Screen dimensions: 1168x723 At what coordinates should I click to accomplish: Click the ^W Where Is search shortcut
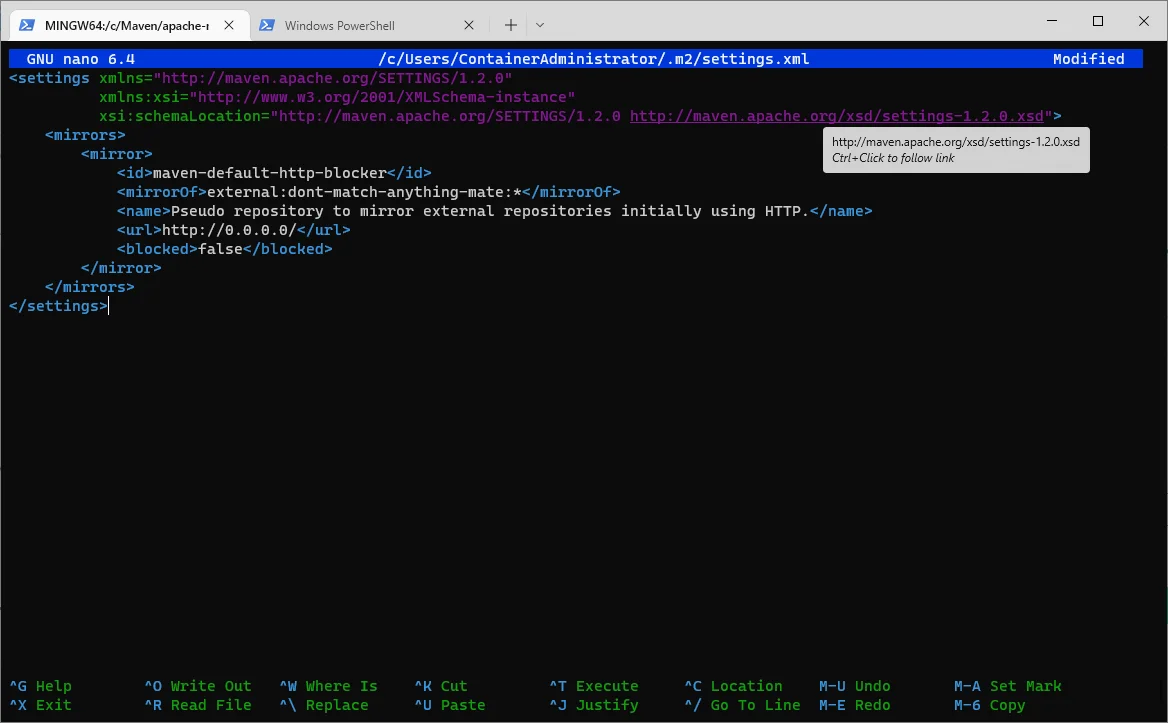pos(328,686)
